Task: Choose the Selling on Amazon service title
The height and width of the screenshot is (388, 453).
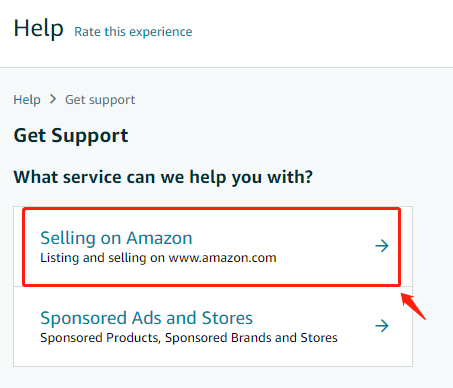Action: [x=116, y=238]
